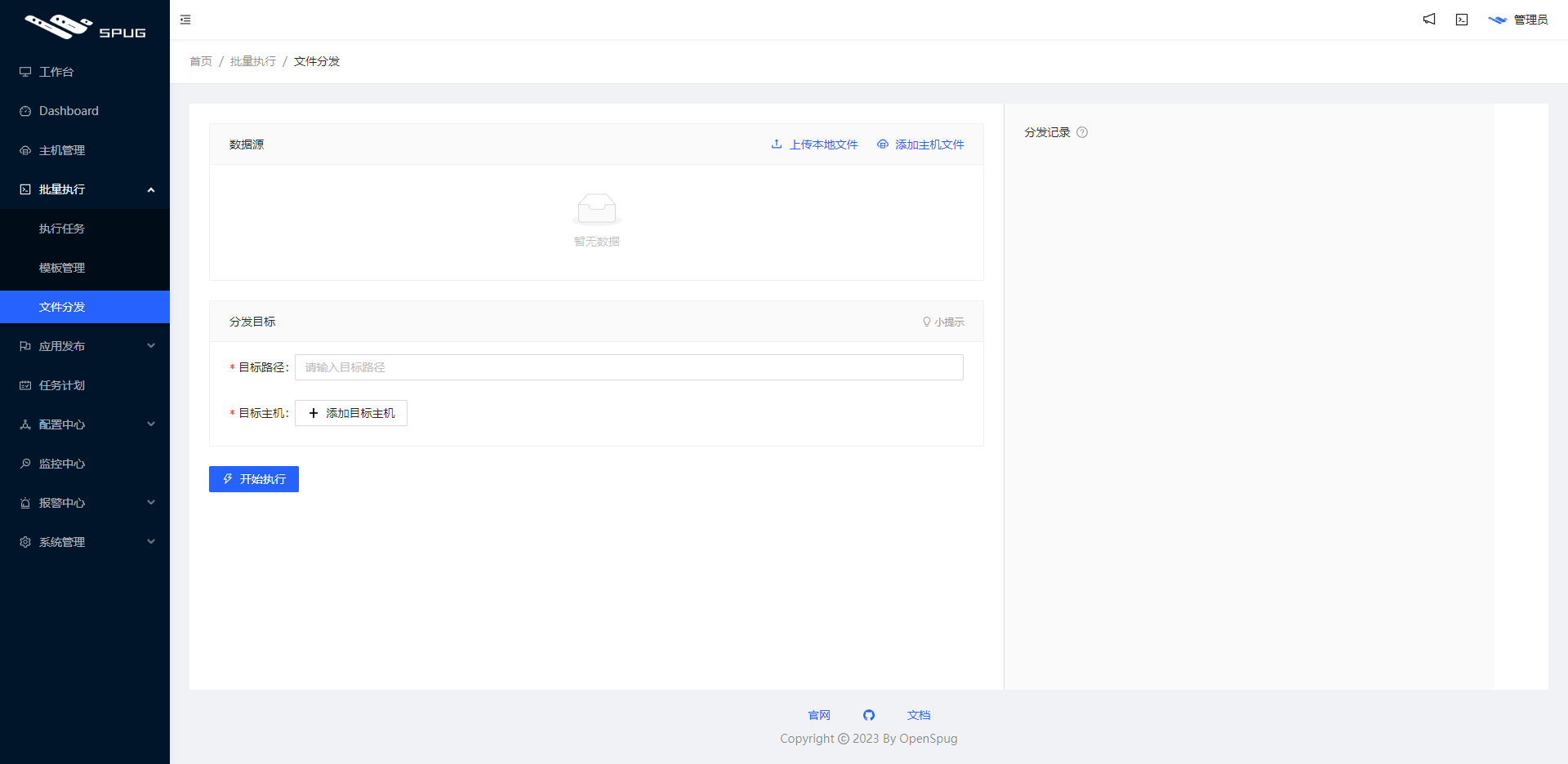This screenshot has width=1568, height=764.
Task: Click the question mark next to 分发记录
Action: (x=1082, y=132)
